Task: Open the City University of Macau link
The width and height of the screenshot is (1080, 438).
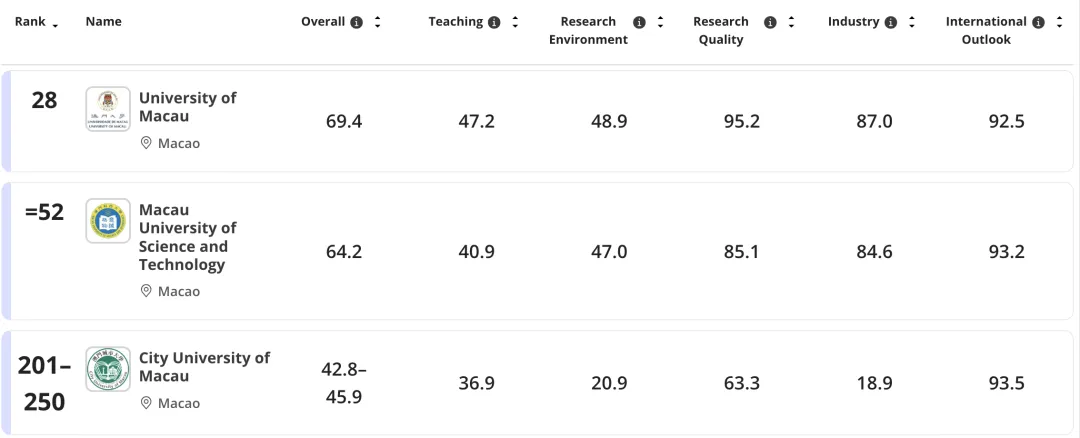Action: pos(204,366)
